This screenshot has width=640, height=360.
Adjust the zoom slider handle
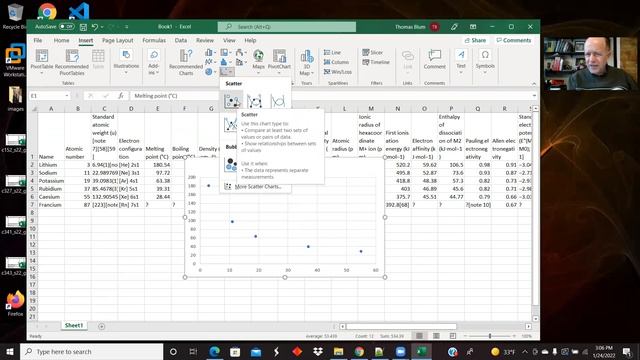point(489,336)
